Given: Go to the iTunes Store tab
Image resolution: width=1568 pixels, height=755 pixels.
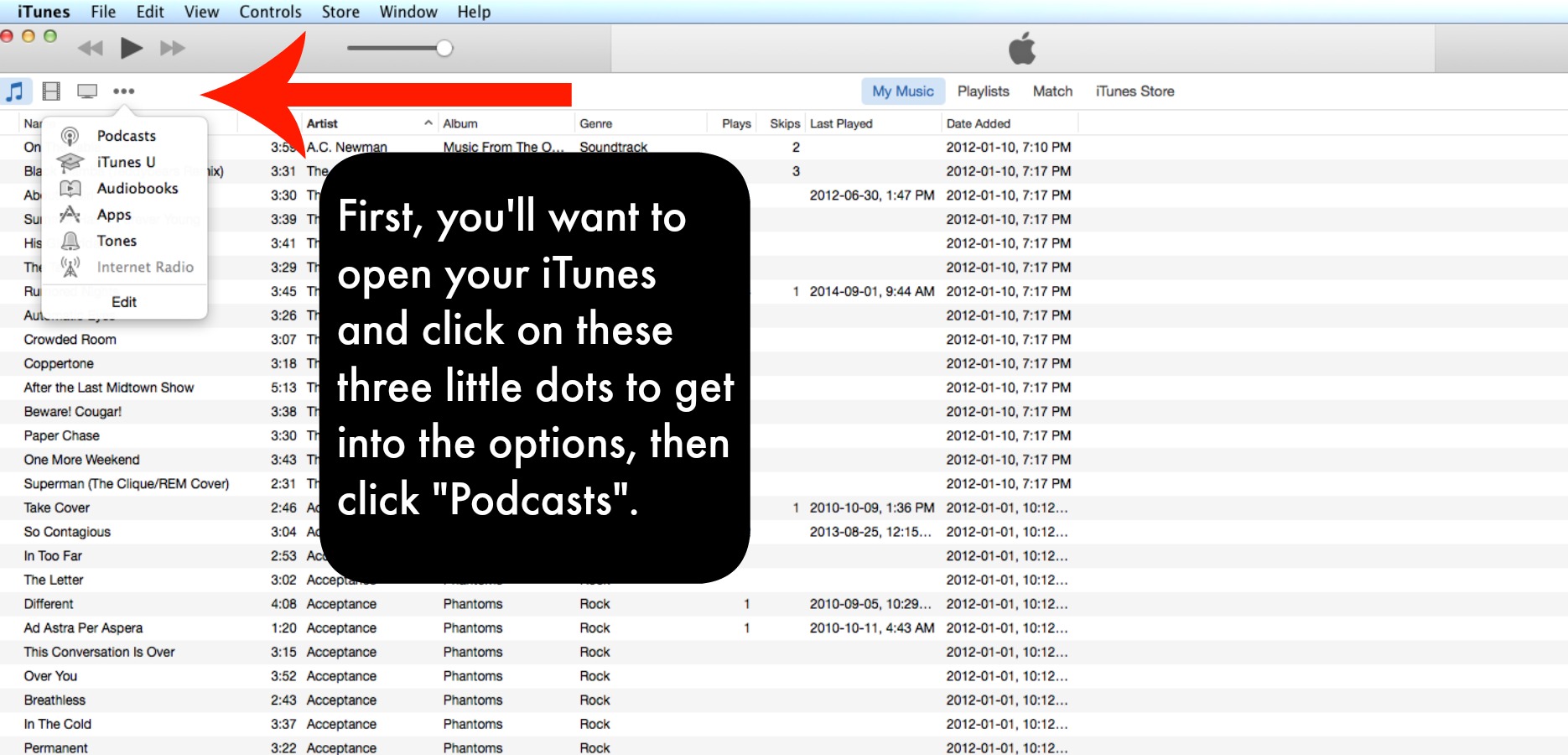Looking at the screenshot, I should point(1134,91).
